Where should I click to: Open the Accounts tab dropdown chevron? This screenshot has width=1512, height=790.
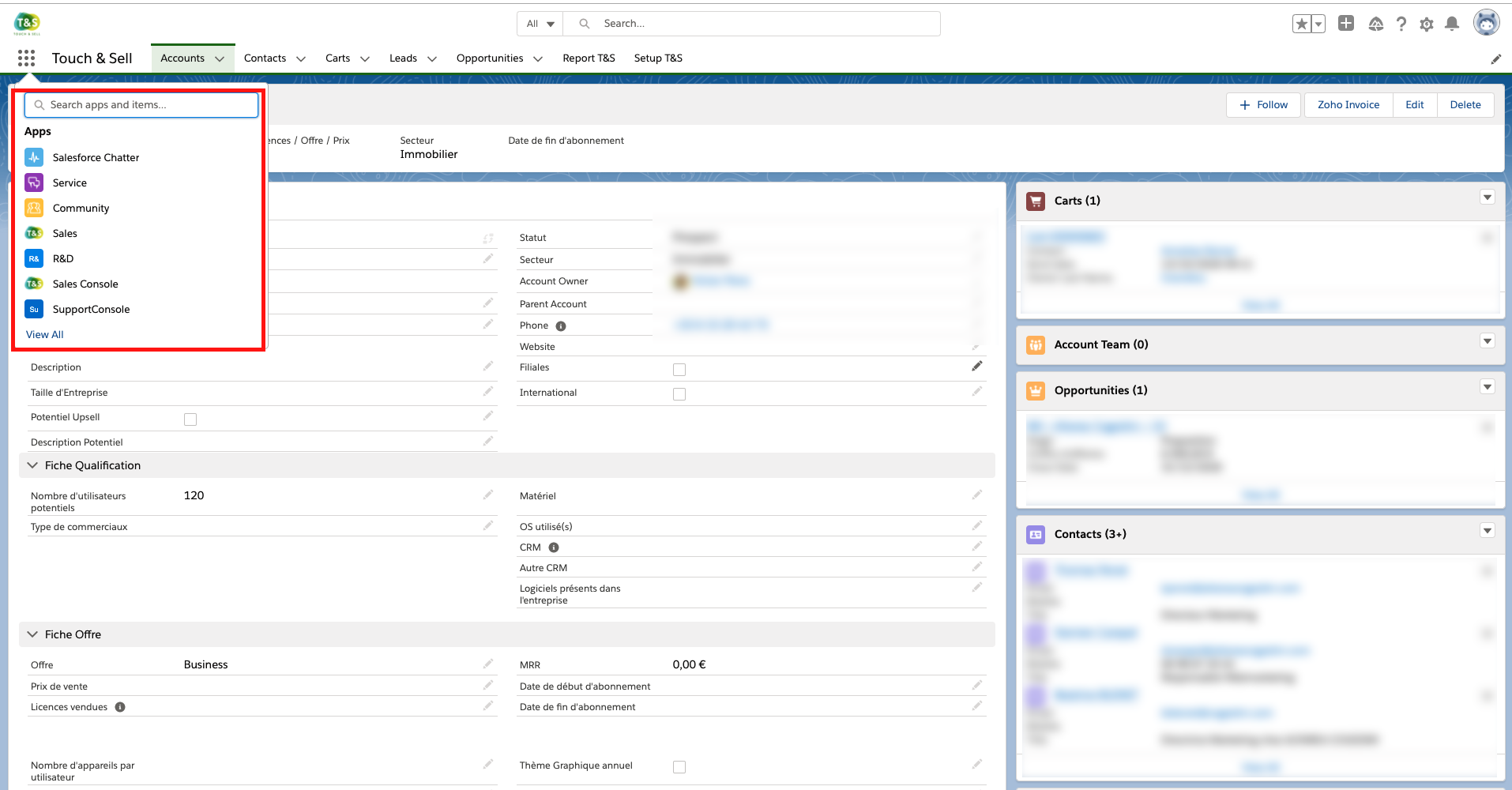pos(220,58)
